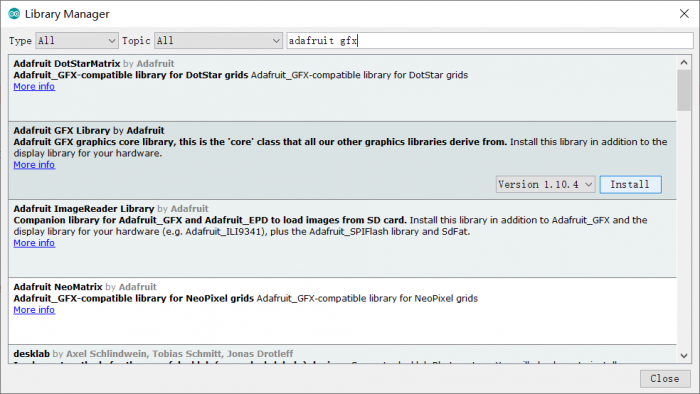Open More info for Adafruit DotStarMatrix
Image resolution: width=700 pixels, height=394 pixels.
tap(34, 87)
